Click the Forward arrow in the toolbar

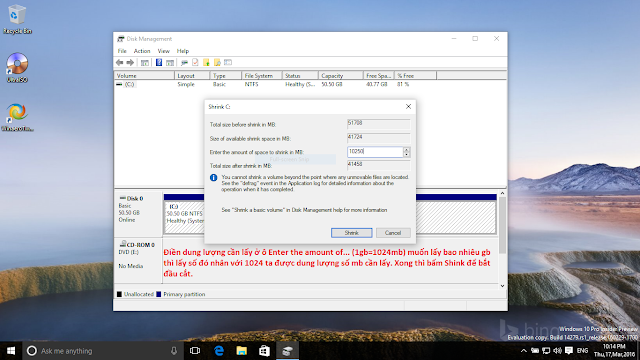pyautogui.click(x=130, y=62)
